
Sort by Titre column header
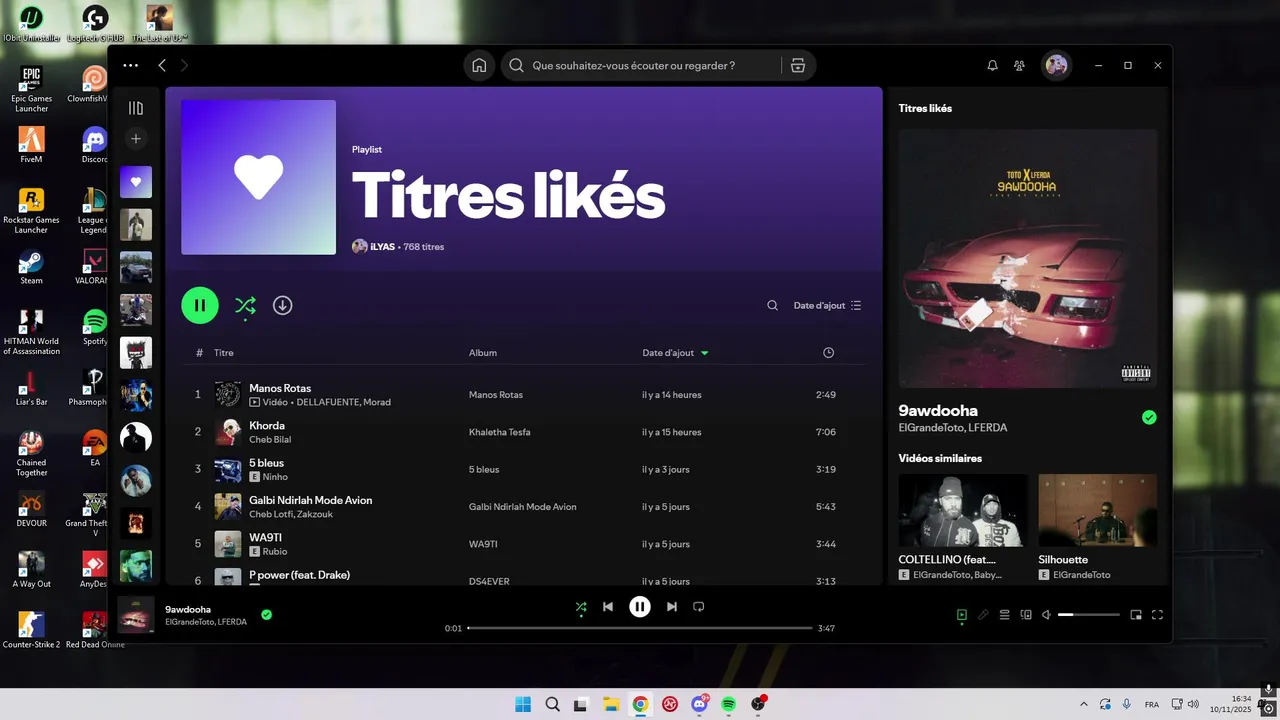click(x=224, y=353)
